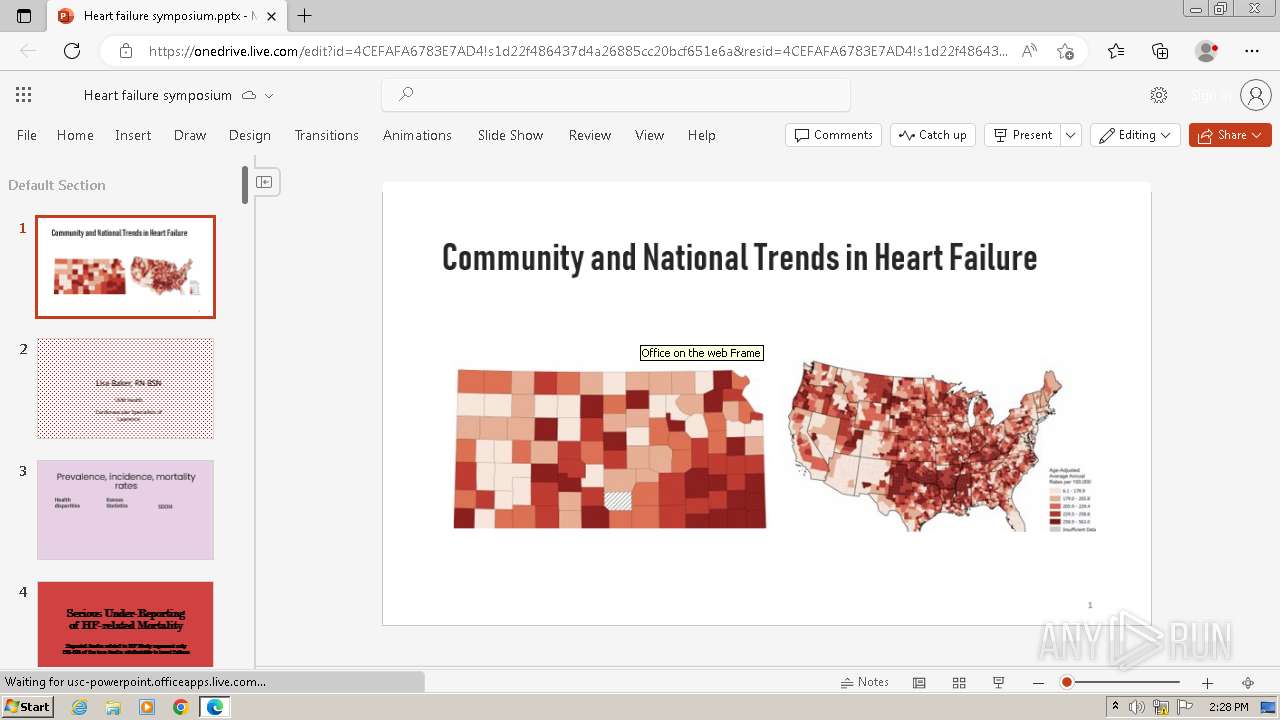The height and width of the screenshot is (720, 1280).
Task: Open the Office app launcher grid
Action: pos(23,95)
